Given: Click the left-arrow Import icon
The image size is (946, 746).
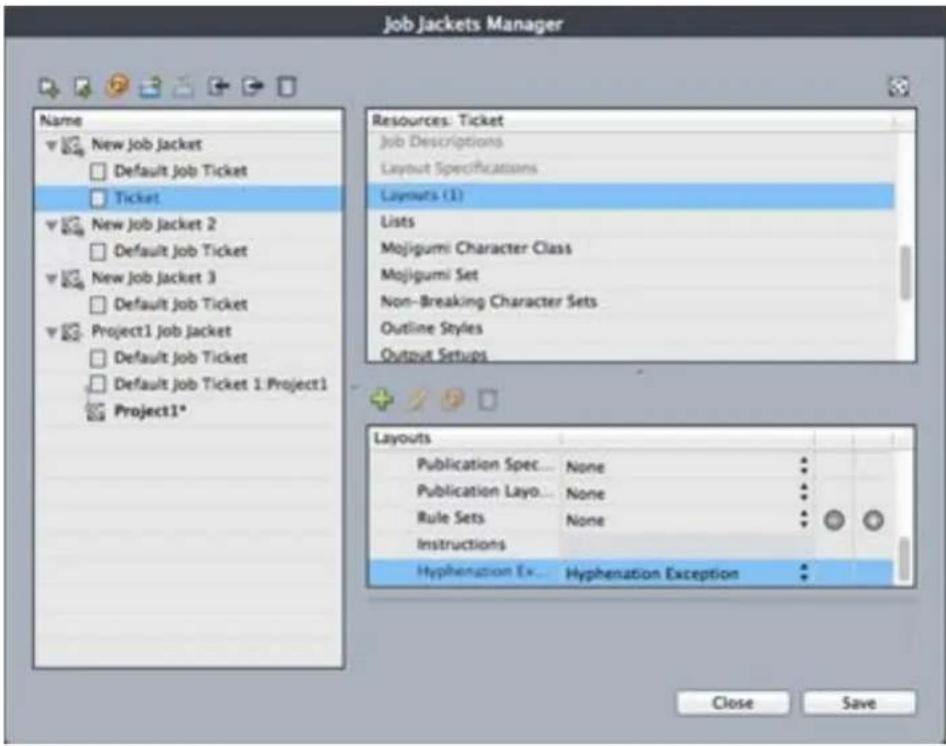Looking at the screenshot, I should click(x=218, y=87).
